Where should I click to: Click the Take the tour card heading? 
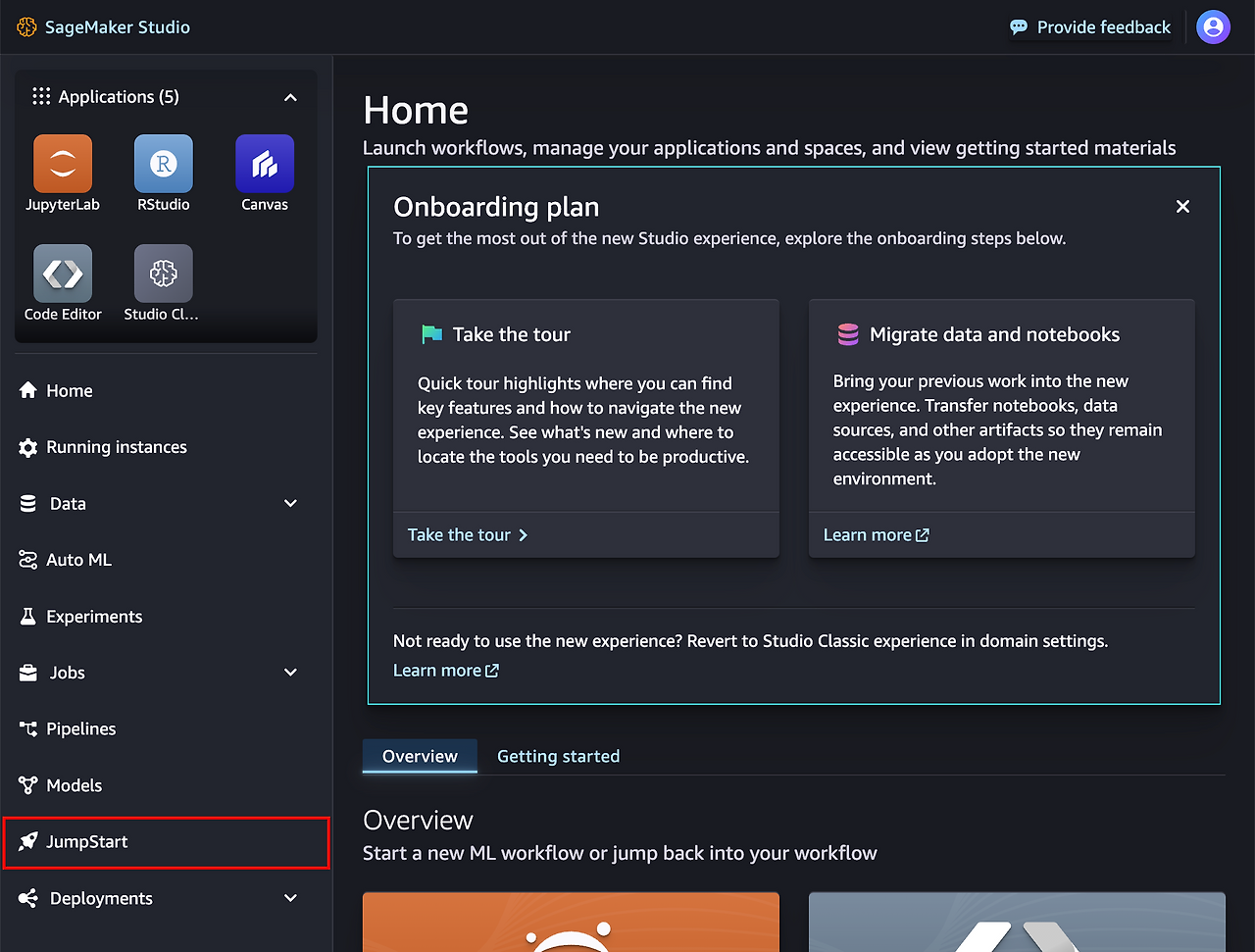coord(512,334)
